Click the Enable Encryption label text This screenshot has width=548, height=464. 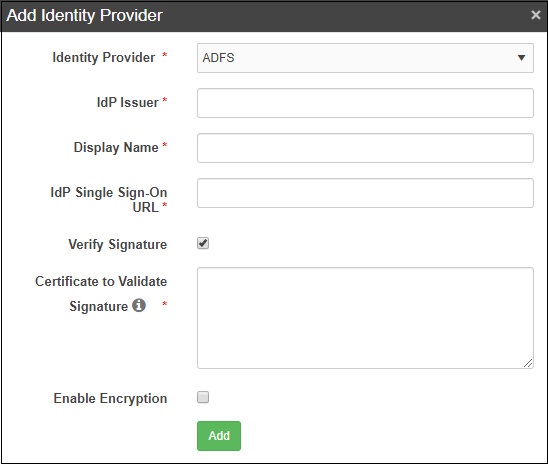tap(110, 398)
